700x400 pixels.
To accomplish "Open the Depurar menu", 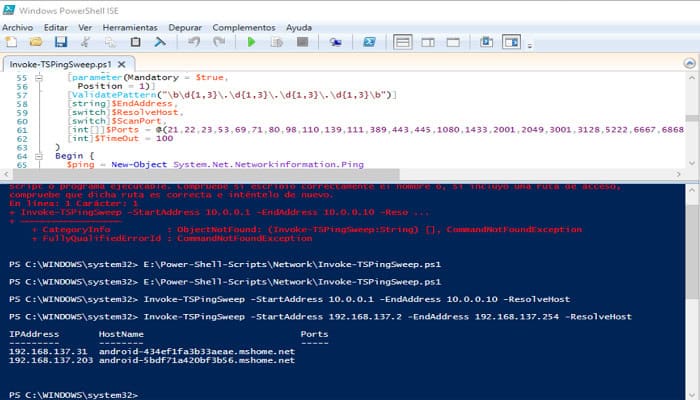I will pyautogui.click(x=185, y=28).
